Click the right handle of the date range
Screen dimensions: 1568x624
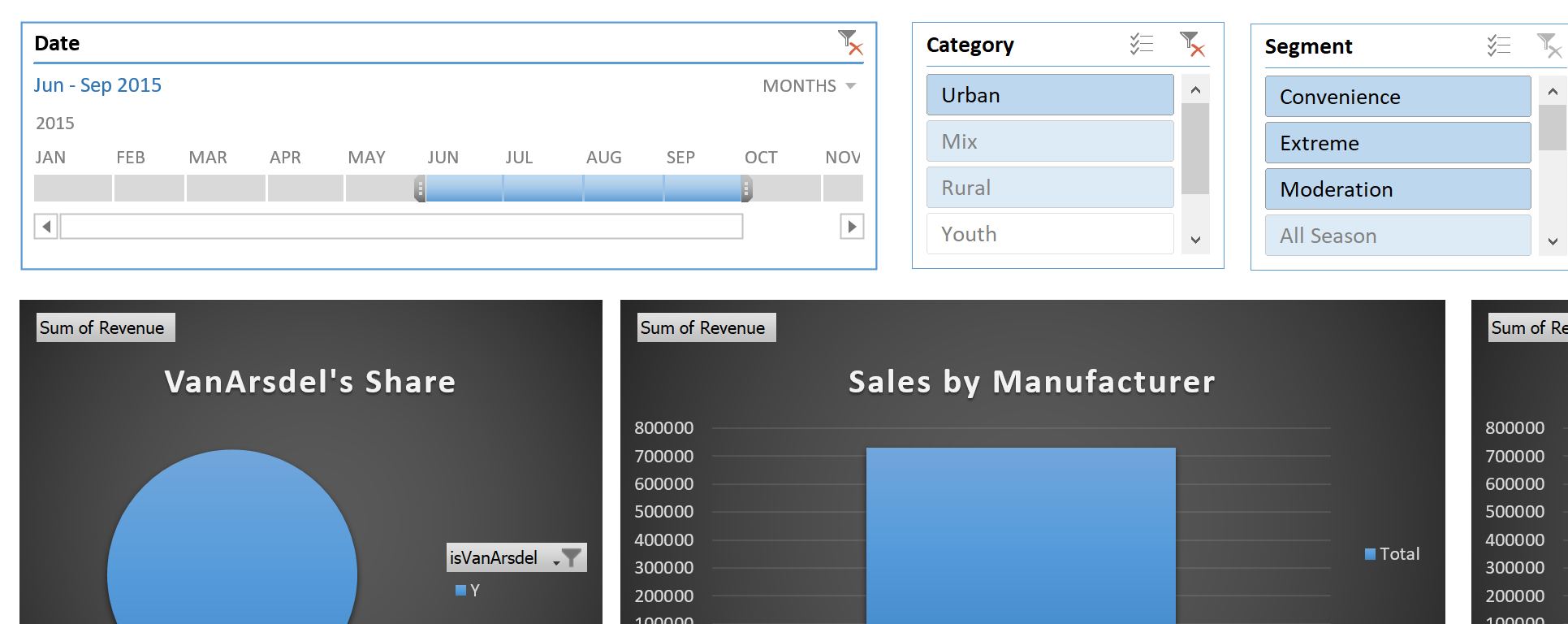[x=746, y=188]
